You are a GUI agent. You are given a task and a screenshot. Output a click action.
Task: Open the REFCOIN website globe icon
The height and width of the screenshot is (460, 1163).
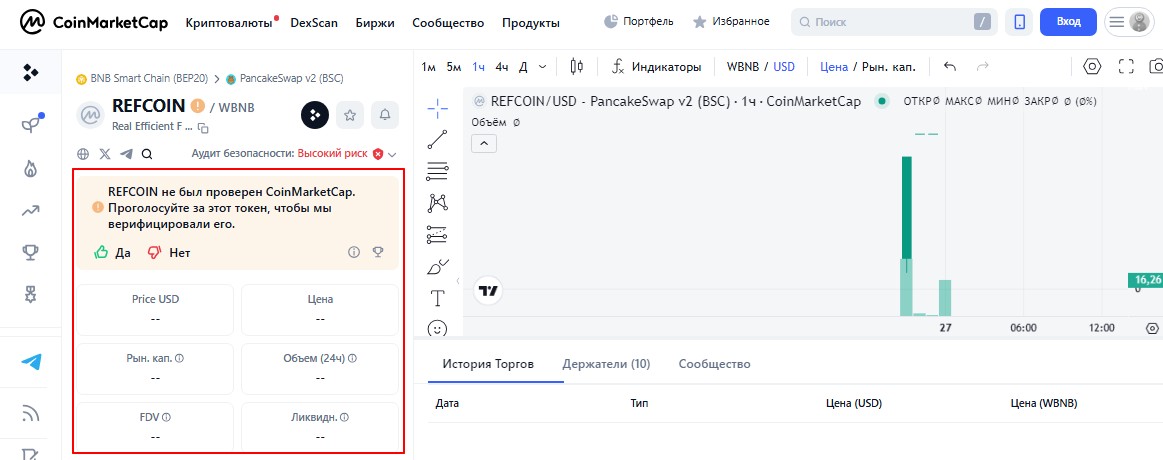pyautogui.click(x=84, y=154)
